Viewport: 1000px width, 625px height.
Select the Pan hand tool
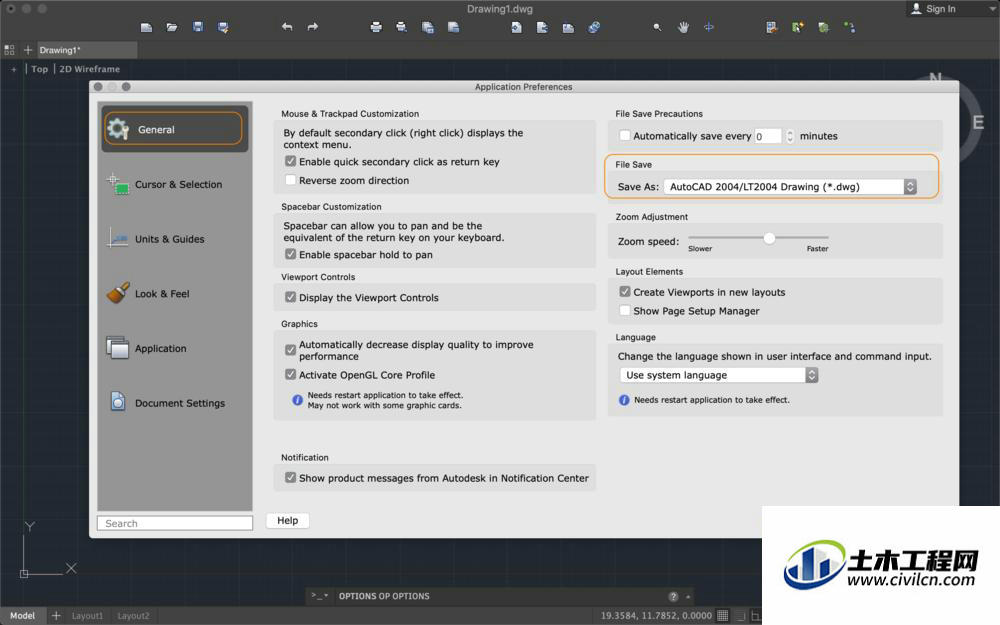tap(683, 27)
